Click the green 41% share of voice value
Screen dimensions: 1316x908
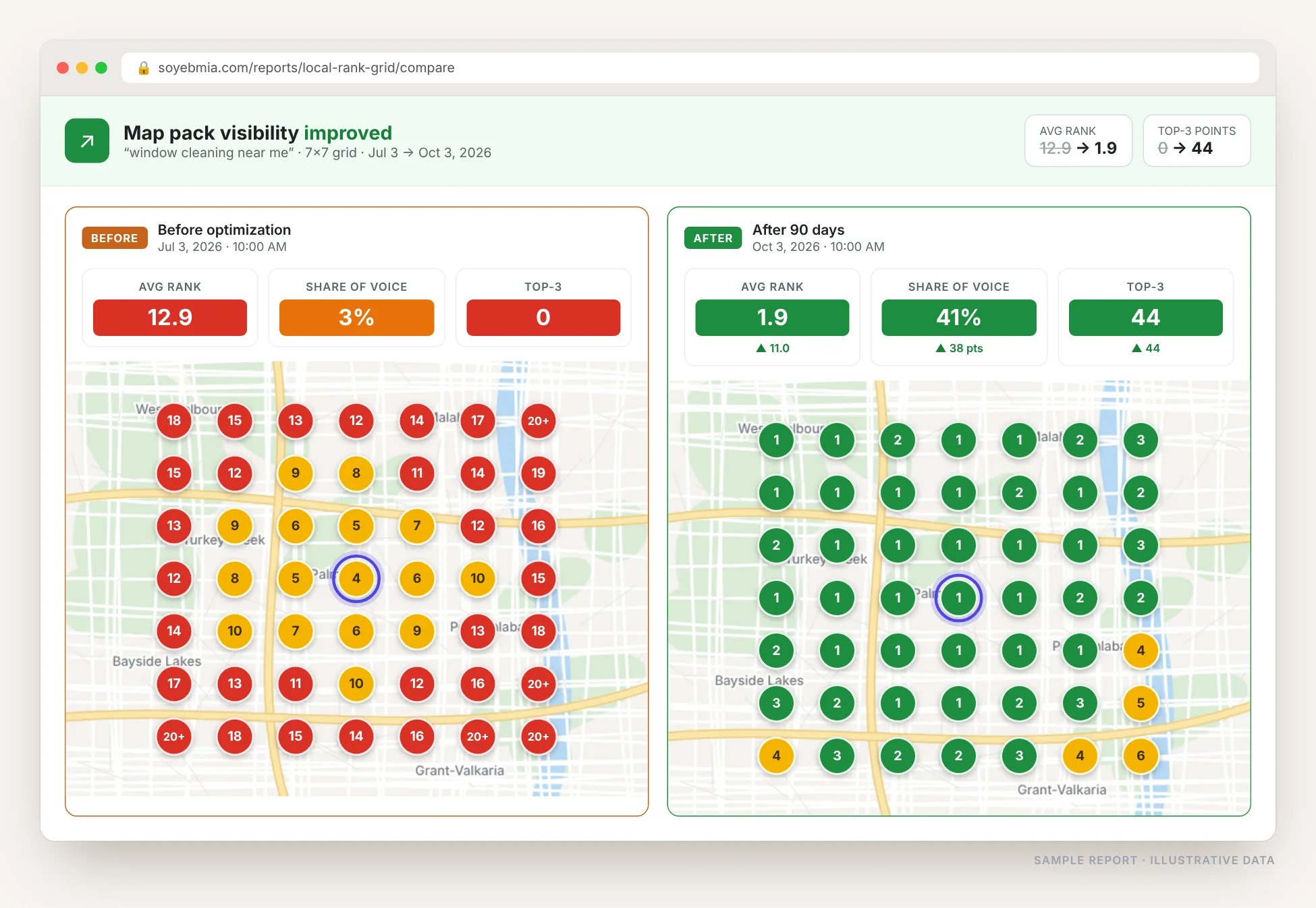point(959,317)
